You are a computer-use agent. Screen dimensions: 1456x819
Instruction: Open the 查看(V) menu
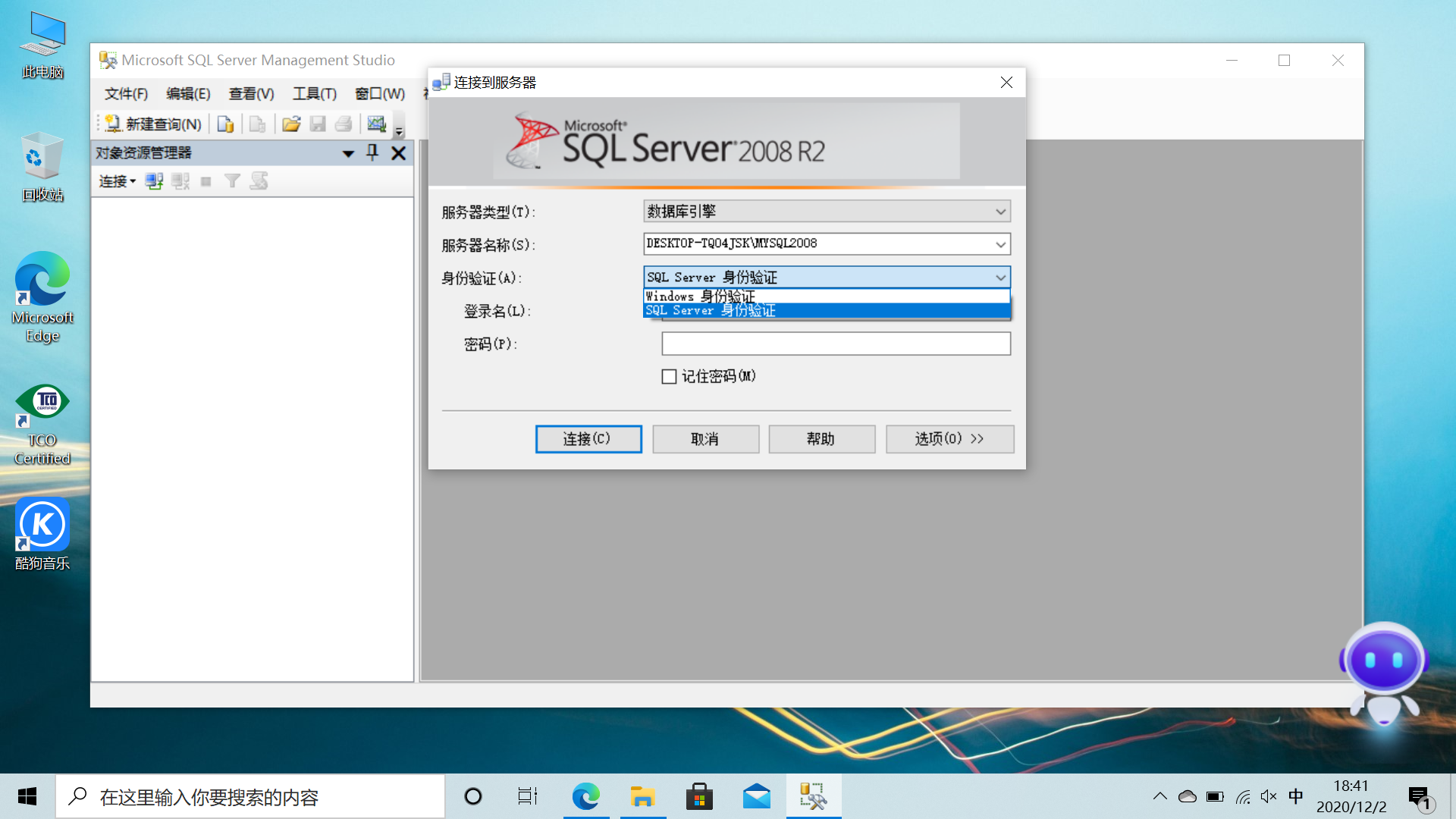click(251, 93)
